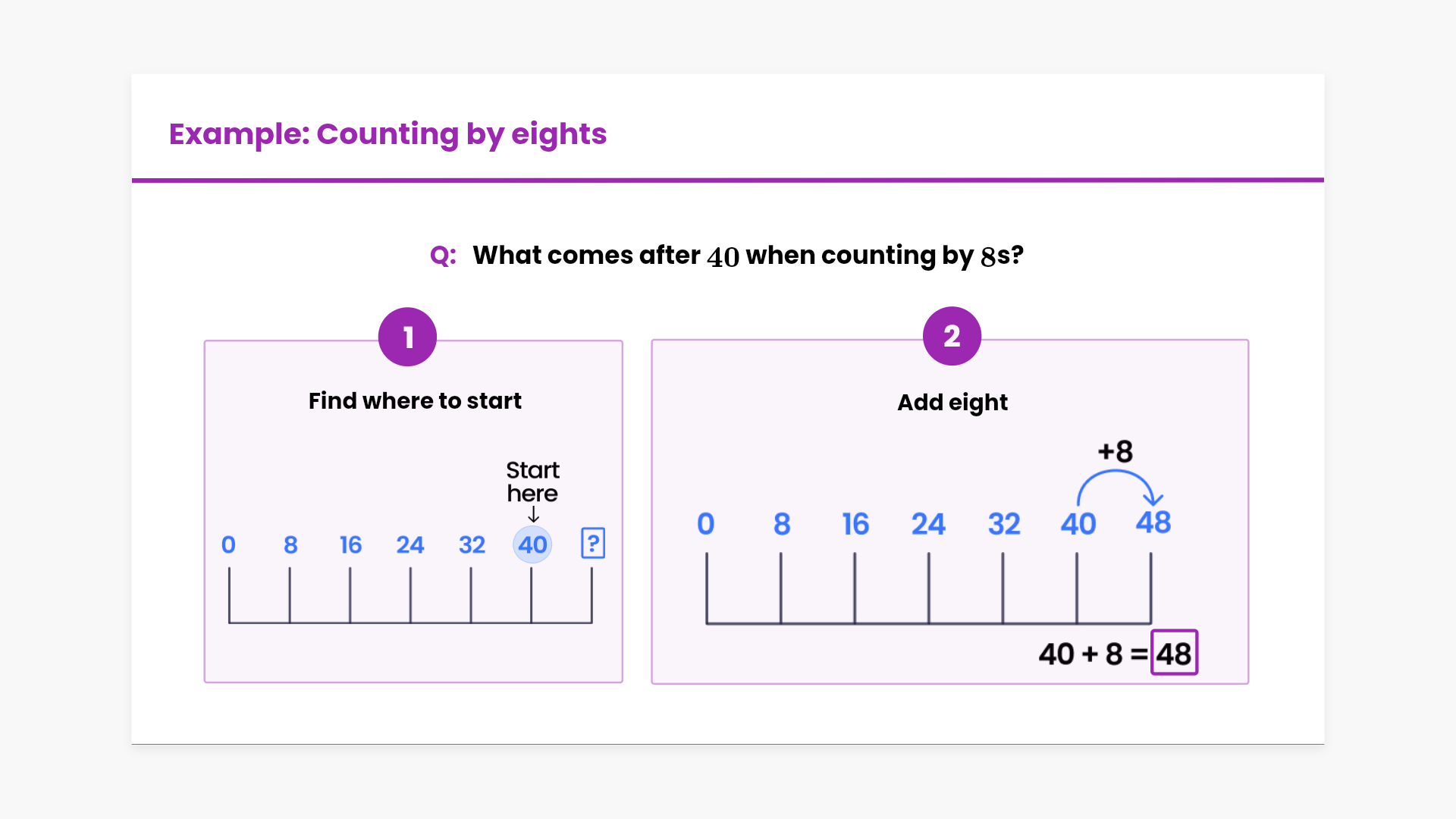The width and height of the screenshot is (1456, 819).
Task: Click the question text about counting by 8s
Action: (x=748, y=256)
